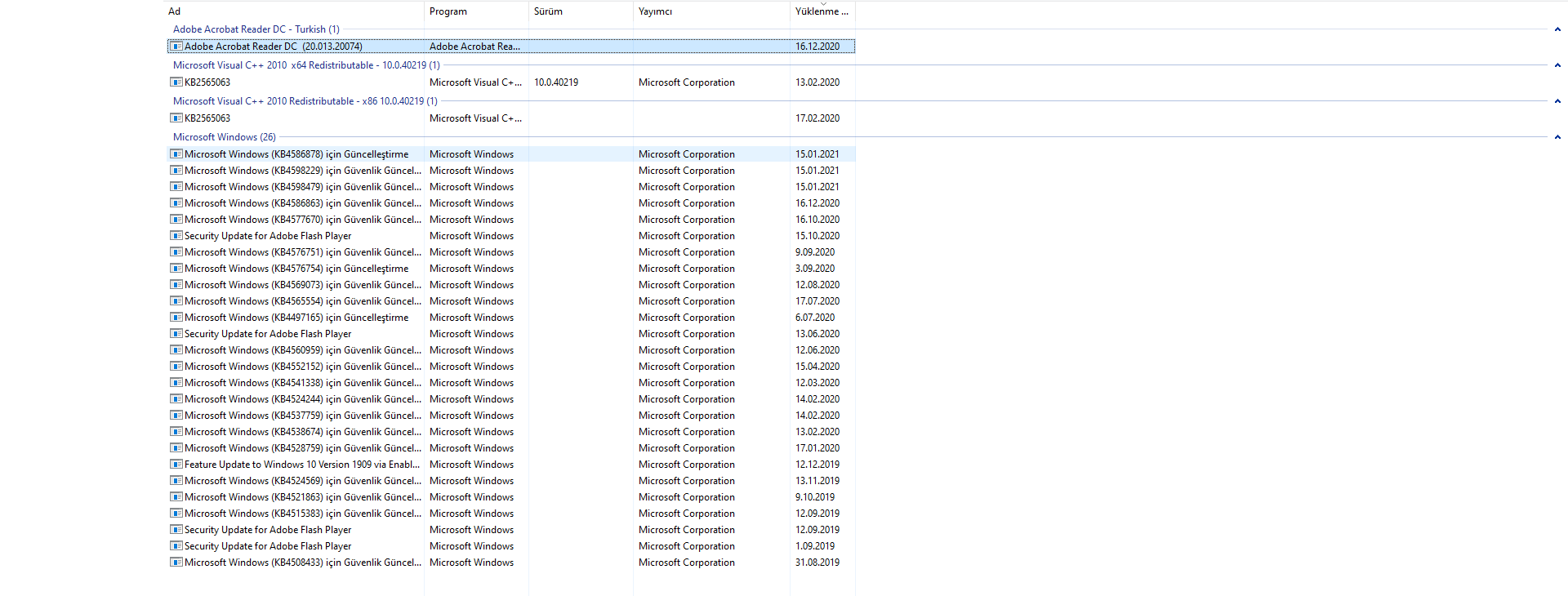Click the install date 9.10.2019
The width and height of the screenshot is (1568, 596).
pos(815,497)
